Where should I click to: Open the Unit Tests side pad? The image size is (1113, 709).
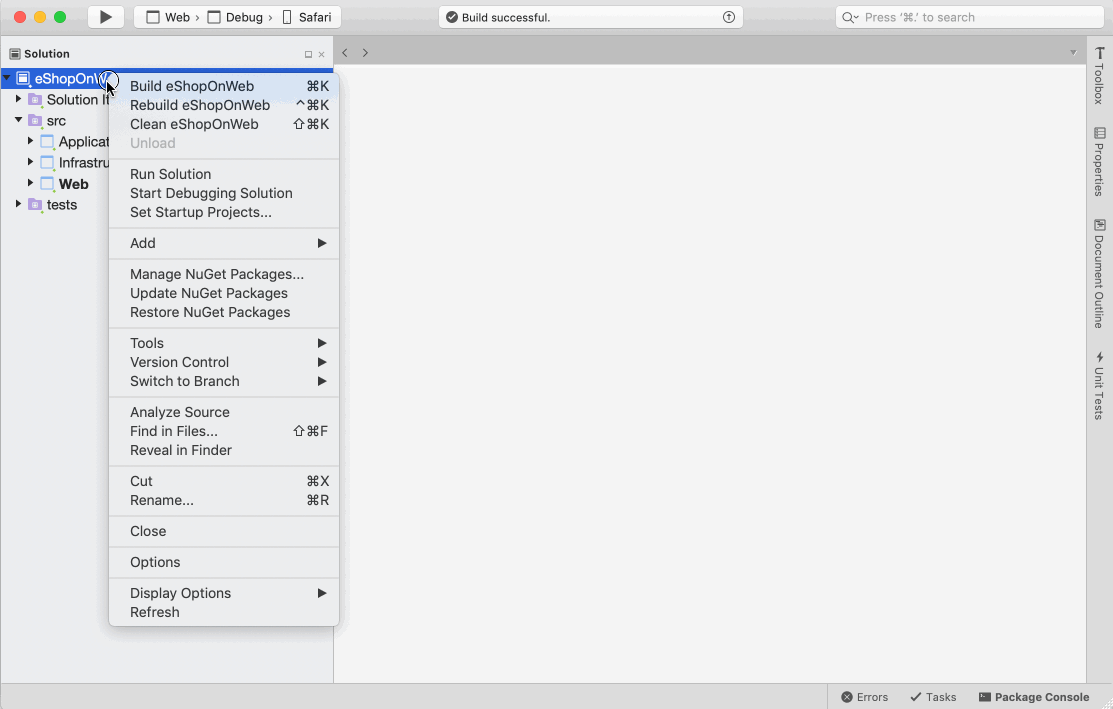tap(1099, 385)
